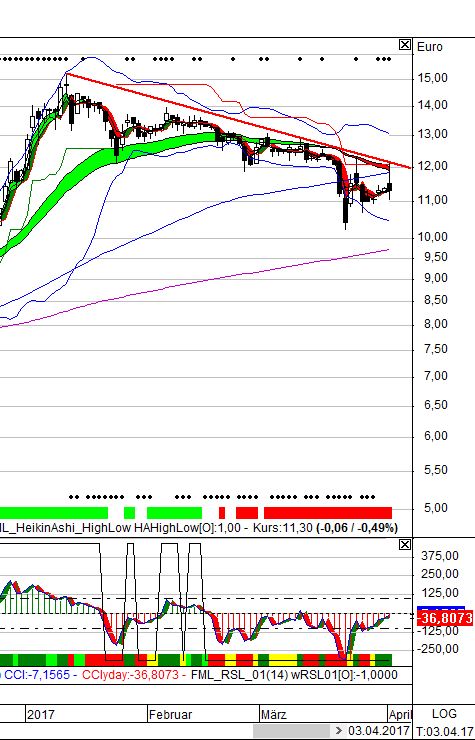Select the März label on time axis
Viewport: 475px width, 740px height.
[x=274, y=715]
